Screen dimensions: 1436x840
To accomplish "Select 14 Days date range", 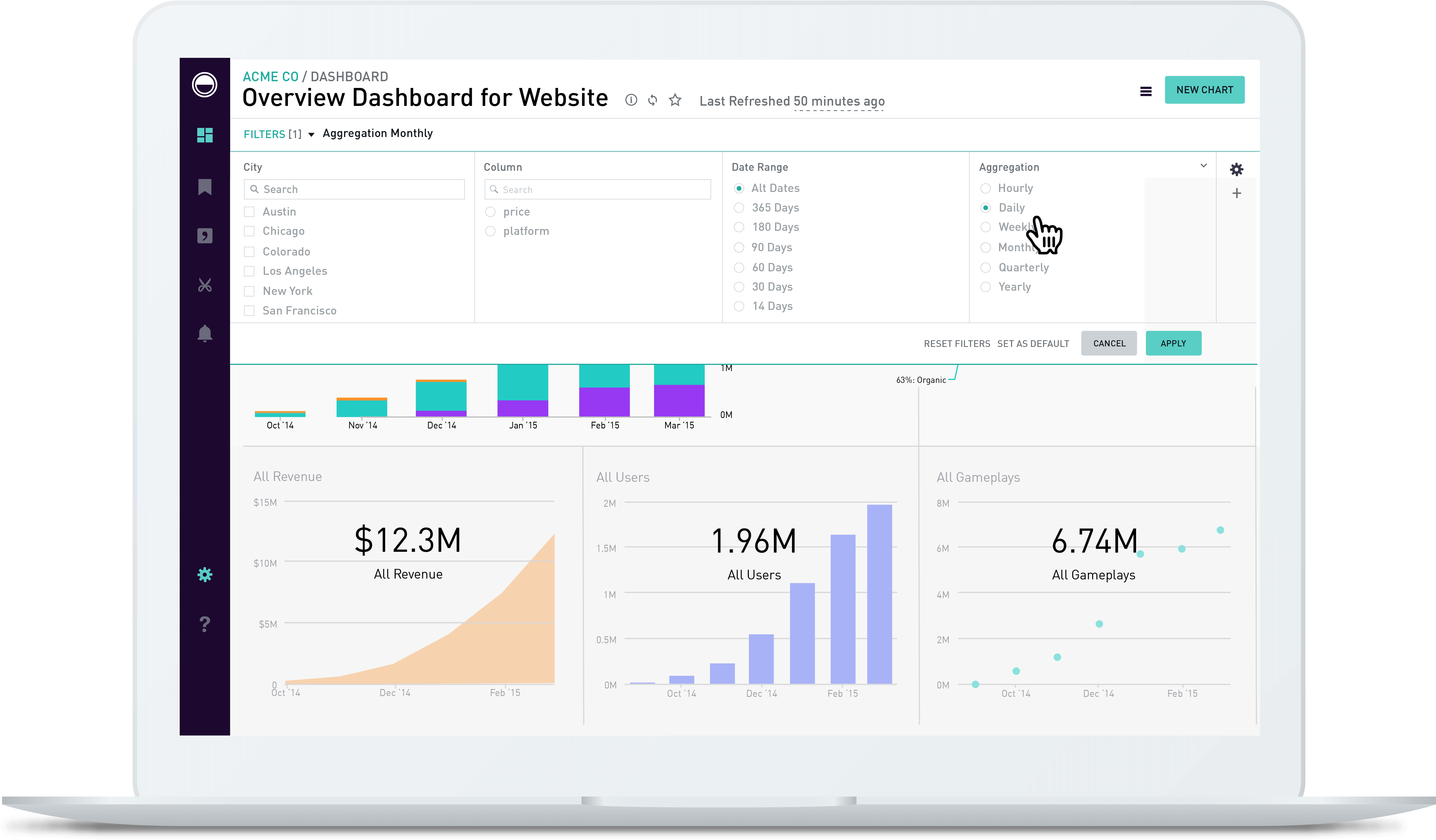I will coord(739,306).
